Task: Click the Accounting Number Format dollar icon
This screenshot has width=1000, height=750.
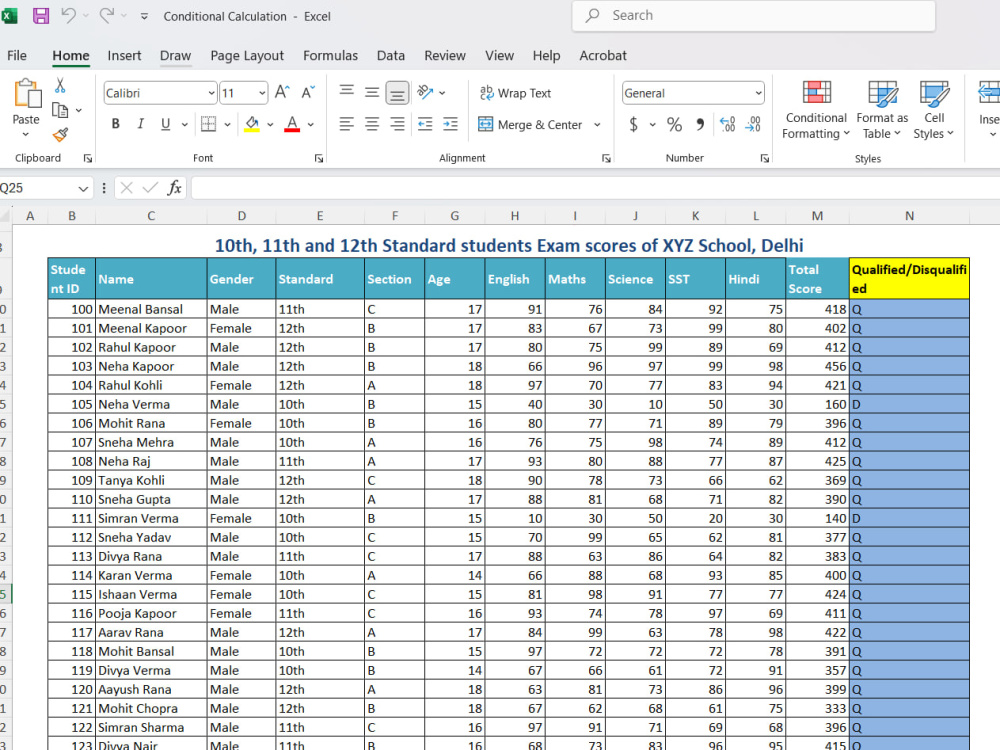Action: coord(633,124)
